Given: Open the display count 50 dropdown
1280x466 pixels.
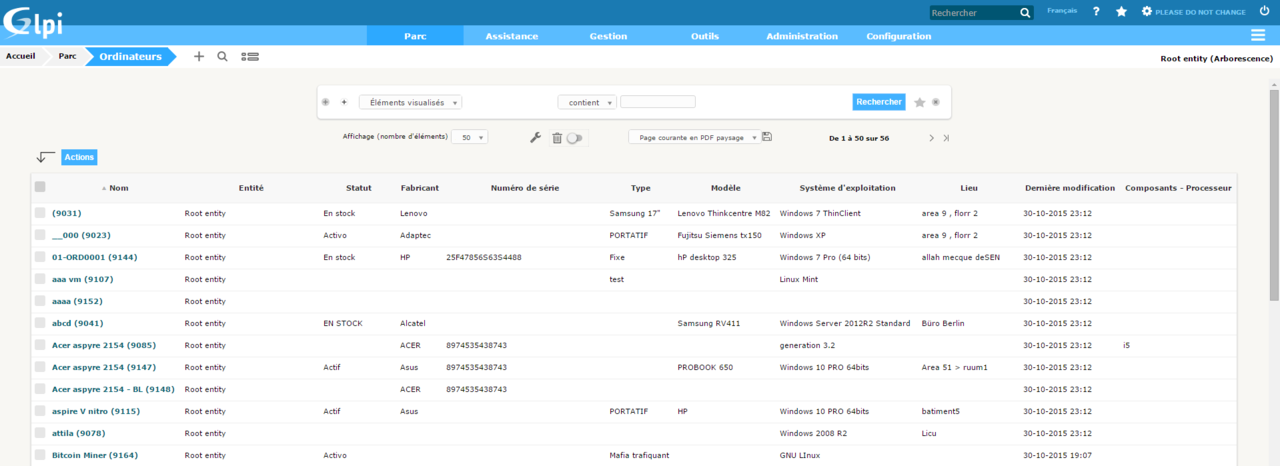Looking at the screenshot, I should coord(470,137).
